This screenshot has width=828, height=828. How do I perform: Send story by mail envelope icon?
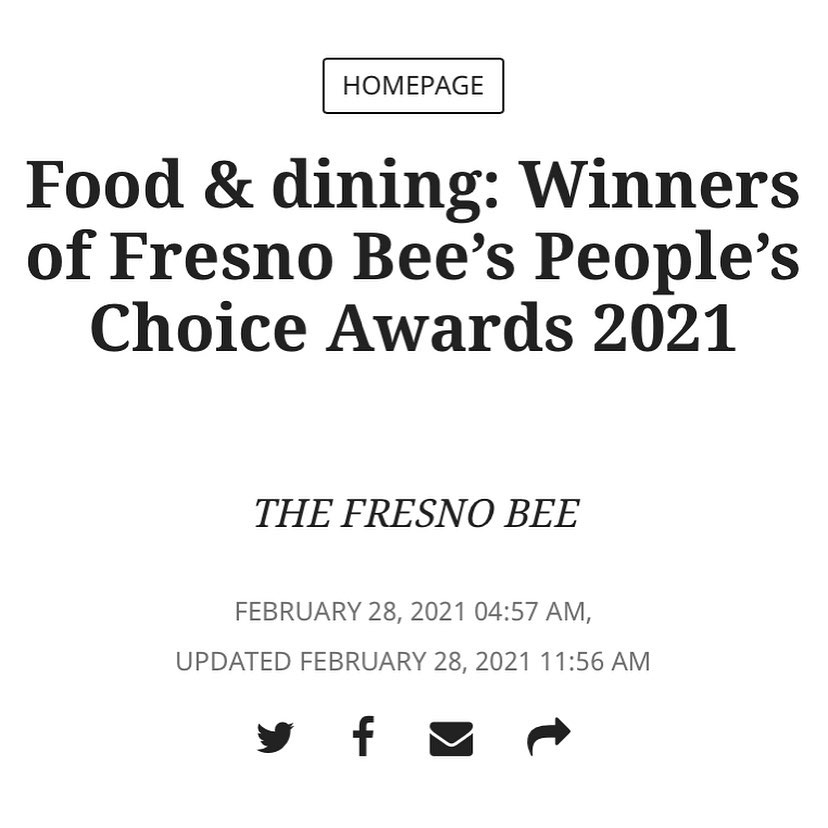(451, 738)
